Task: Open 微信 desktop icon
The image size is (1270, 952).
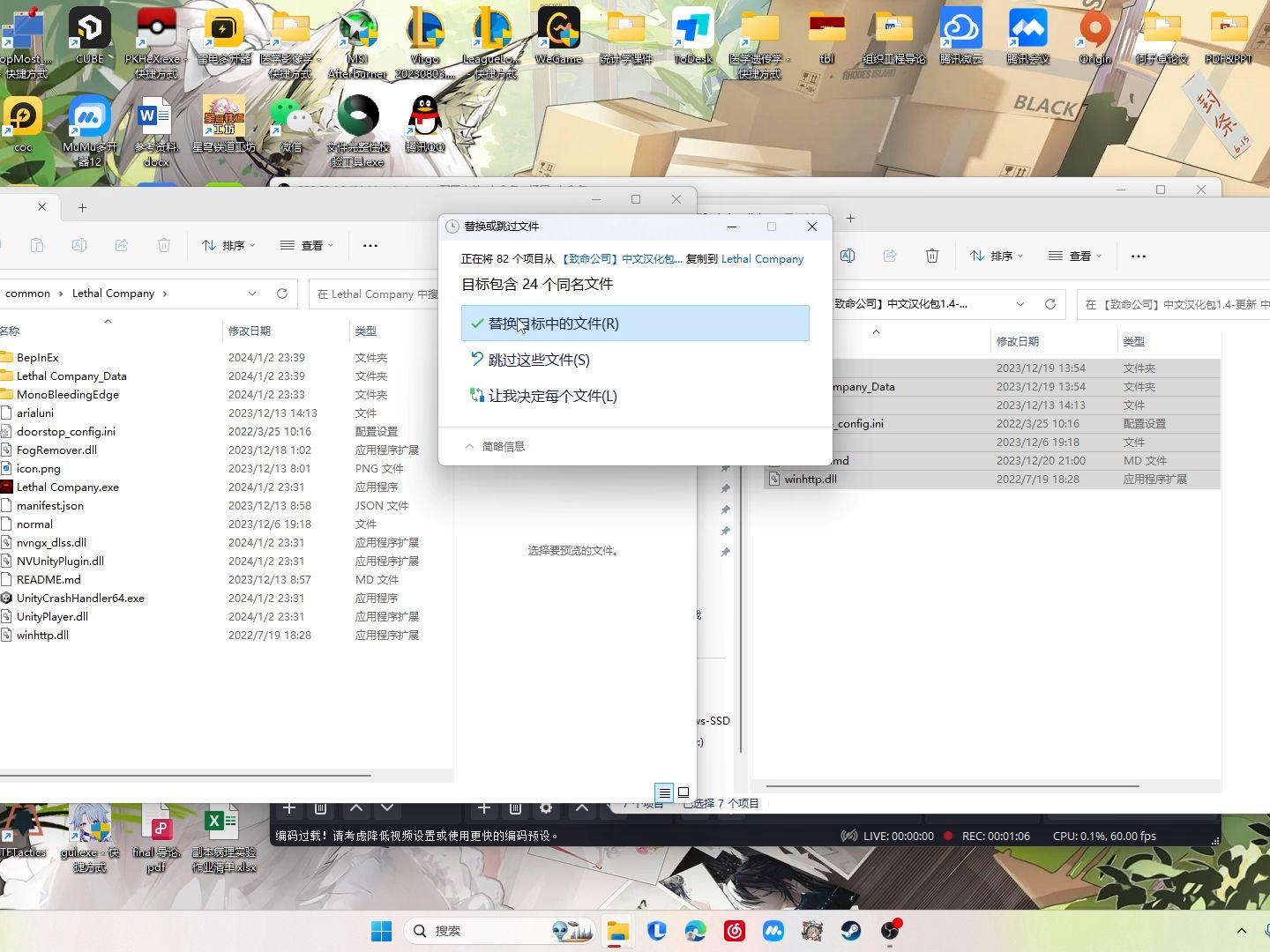Action: point(291,123)
